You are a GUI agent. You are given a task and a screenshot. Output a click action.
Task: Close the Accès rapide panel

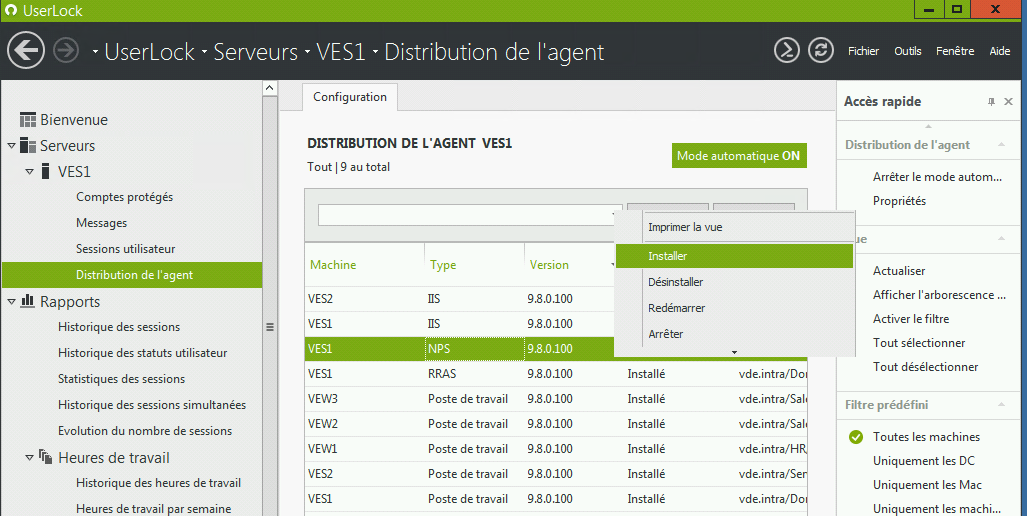coord(1009,101)
